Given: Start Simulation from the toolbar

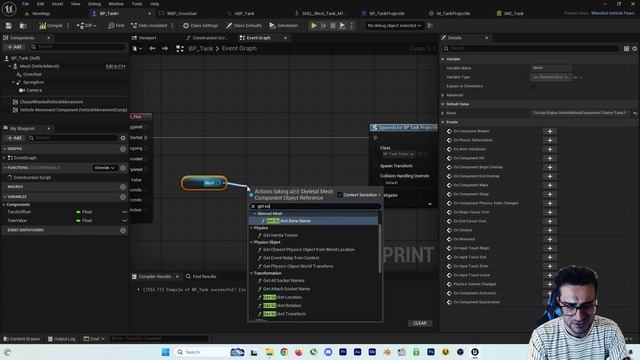Looking at the screenshot, I should tap(284, 26).
